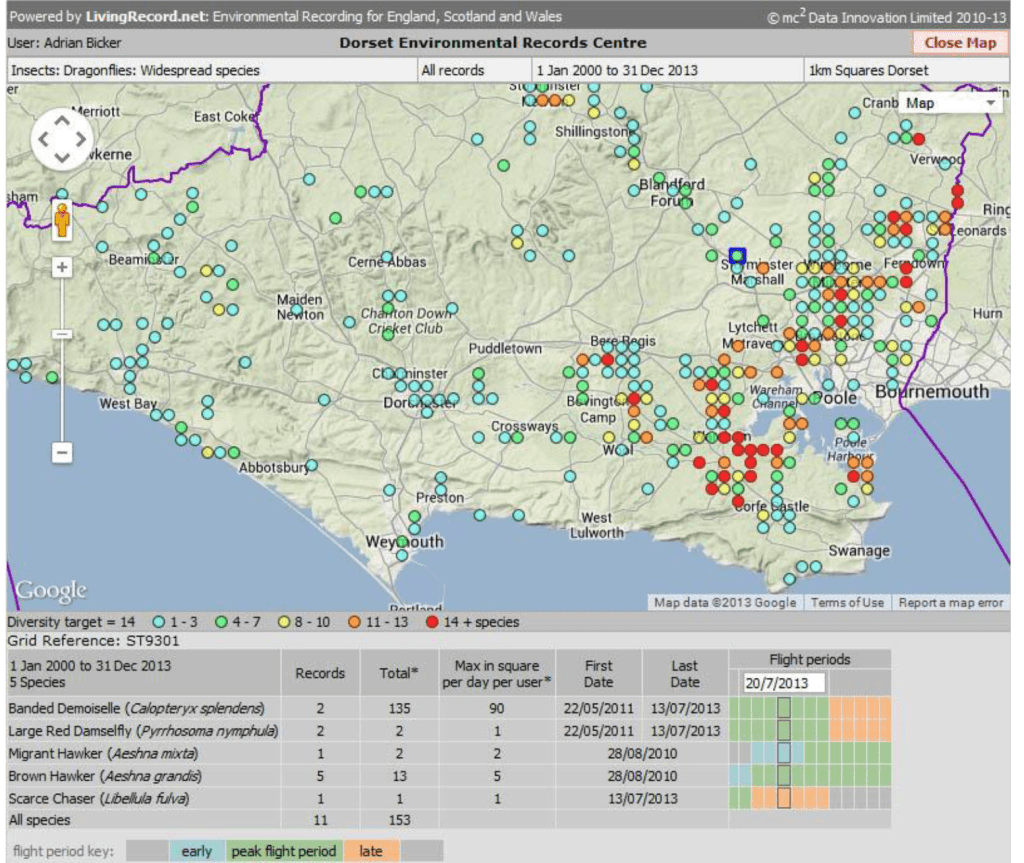Open the Terms of Use link
The width and height of the screenshot is (1024, 863).
click(847, 602)
